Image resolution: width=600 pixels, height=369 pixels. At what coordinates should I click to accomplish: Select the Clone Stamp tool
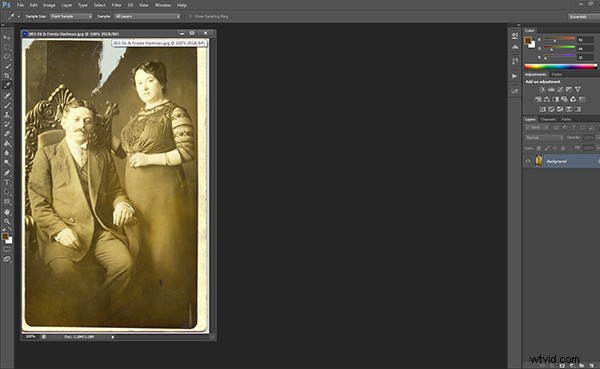click(x=7, y=114)
